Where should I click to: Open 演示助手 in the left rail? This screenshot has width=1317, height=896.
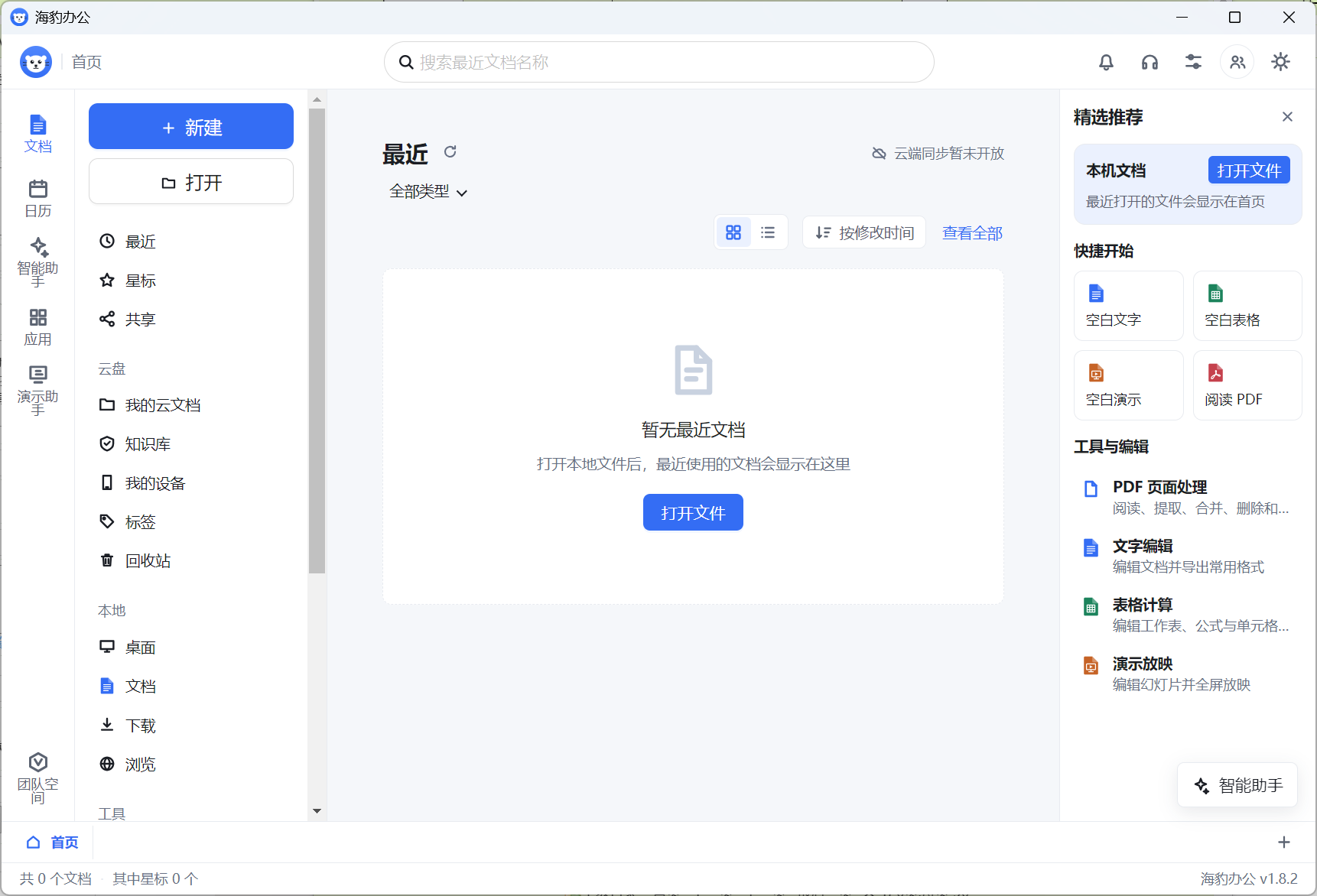[37, 391]
